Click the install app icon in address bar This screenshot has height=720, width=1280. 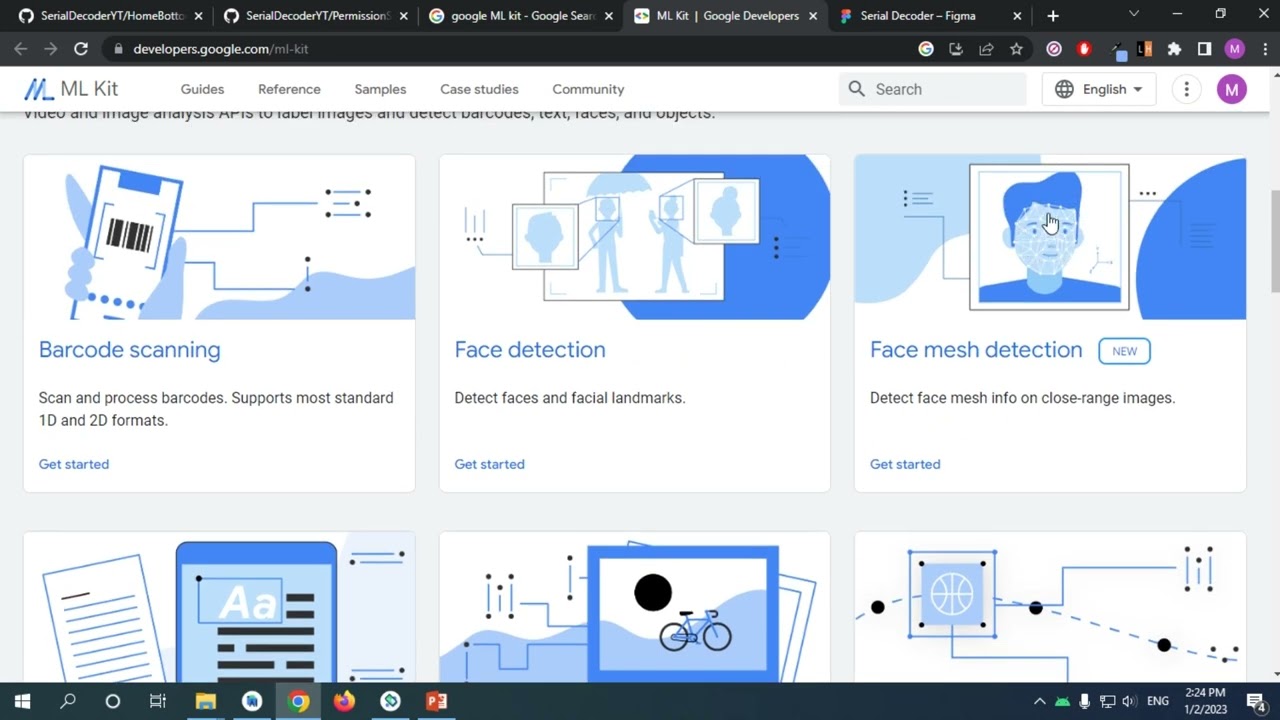956,49
